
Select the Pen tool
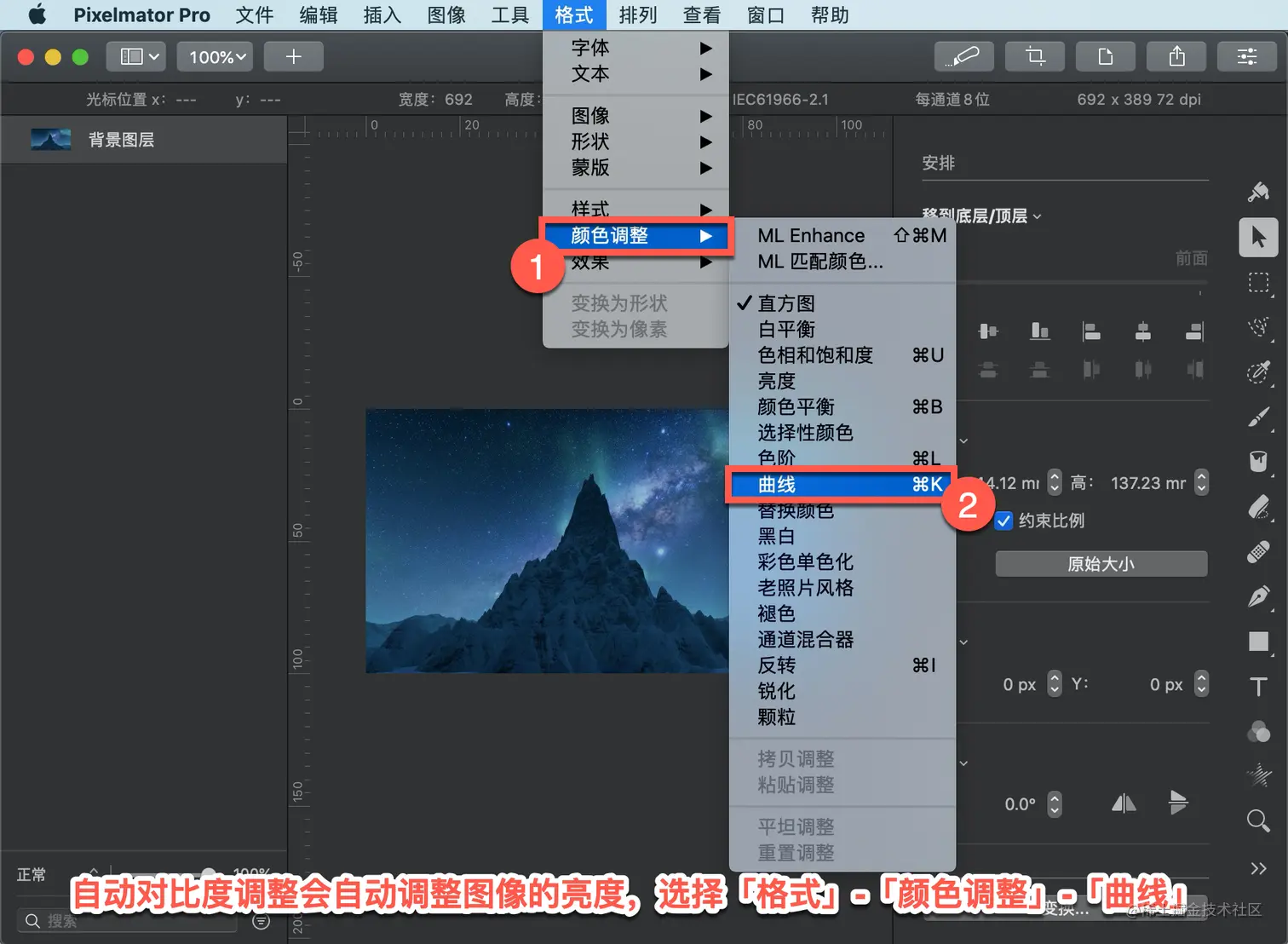(1258, 596)
